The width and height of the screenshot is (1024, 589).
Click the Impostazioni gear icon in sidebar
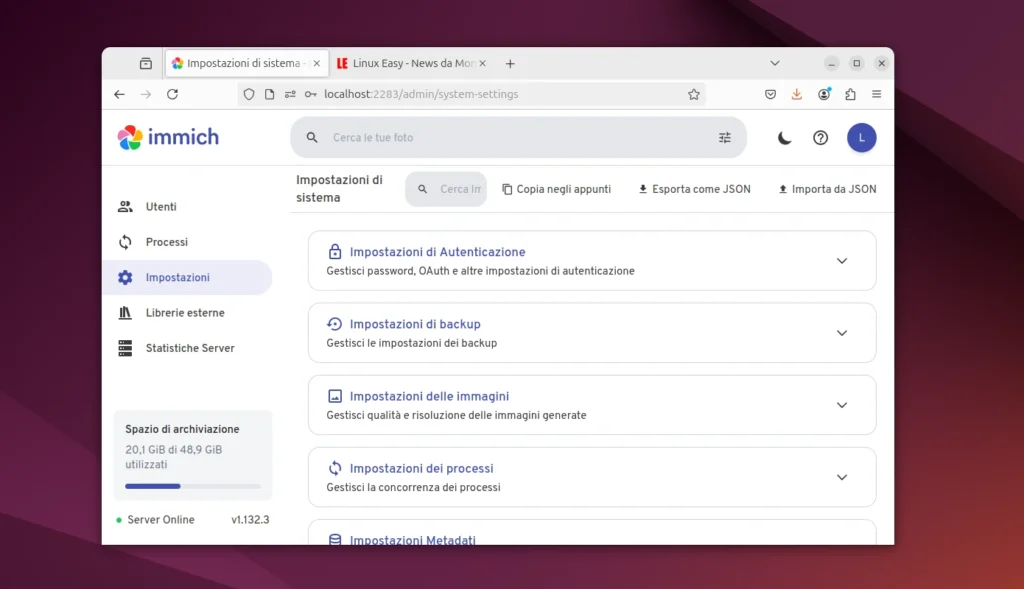(125, 278)
